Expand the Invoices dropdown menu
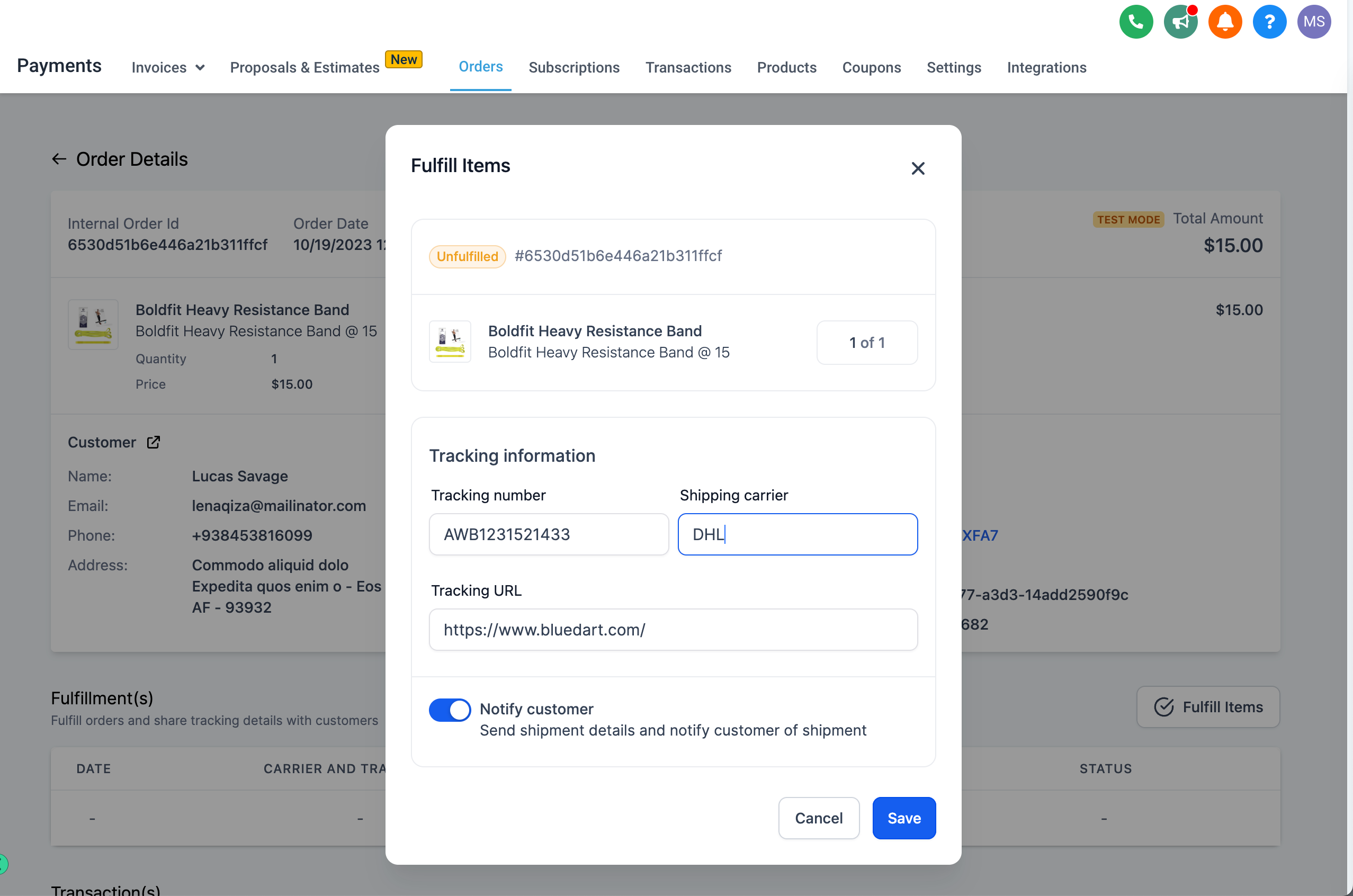 click(x=168, y=67)
